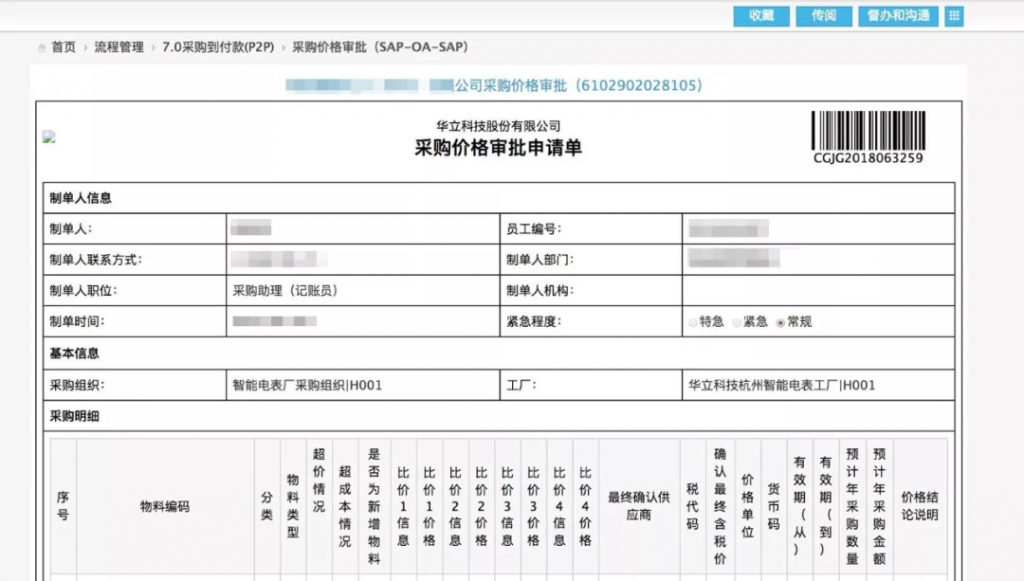Click the 收藏 button
Image resolution: width=1024 pixels, height=581 pixels.
point(761,16)
